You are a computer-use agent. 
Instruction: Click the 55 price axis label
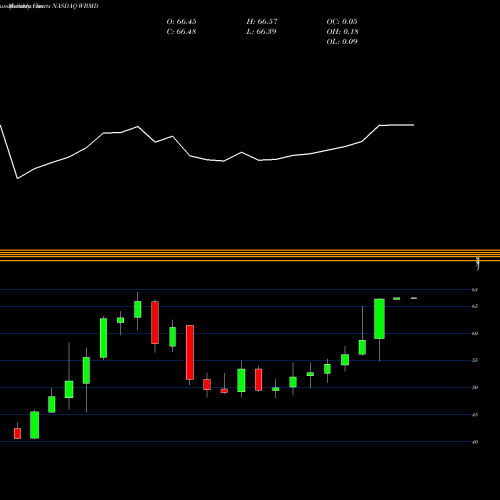point(475,360)
